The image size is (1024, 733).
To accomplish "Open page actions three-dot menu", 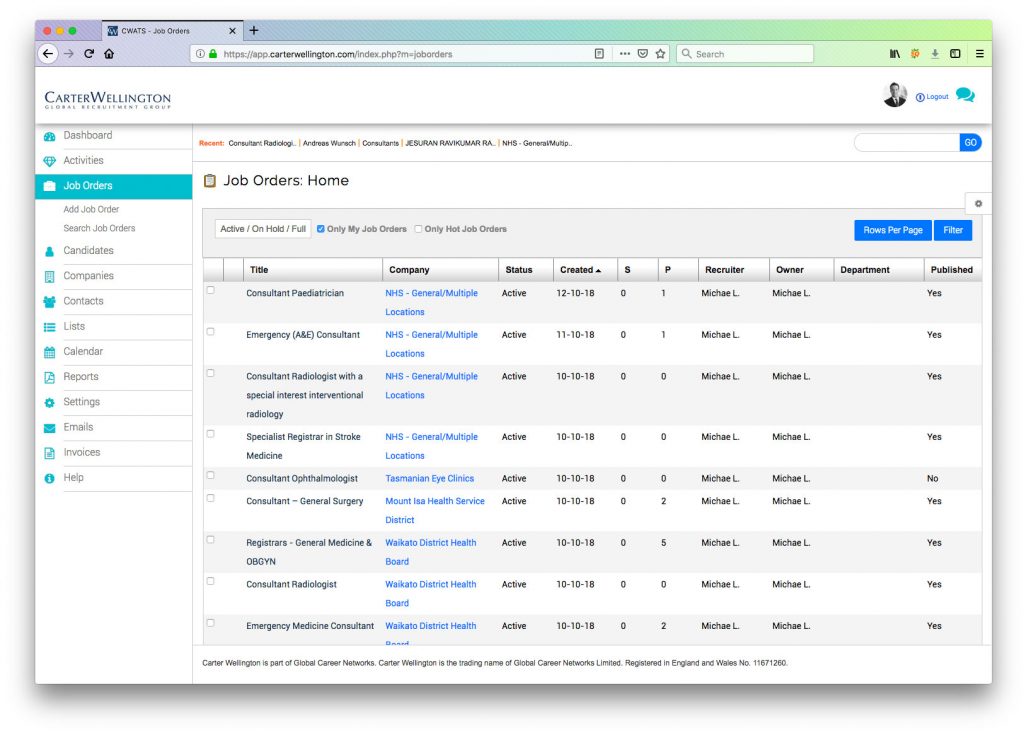I will pos(625,54).
